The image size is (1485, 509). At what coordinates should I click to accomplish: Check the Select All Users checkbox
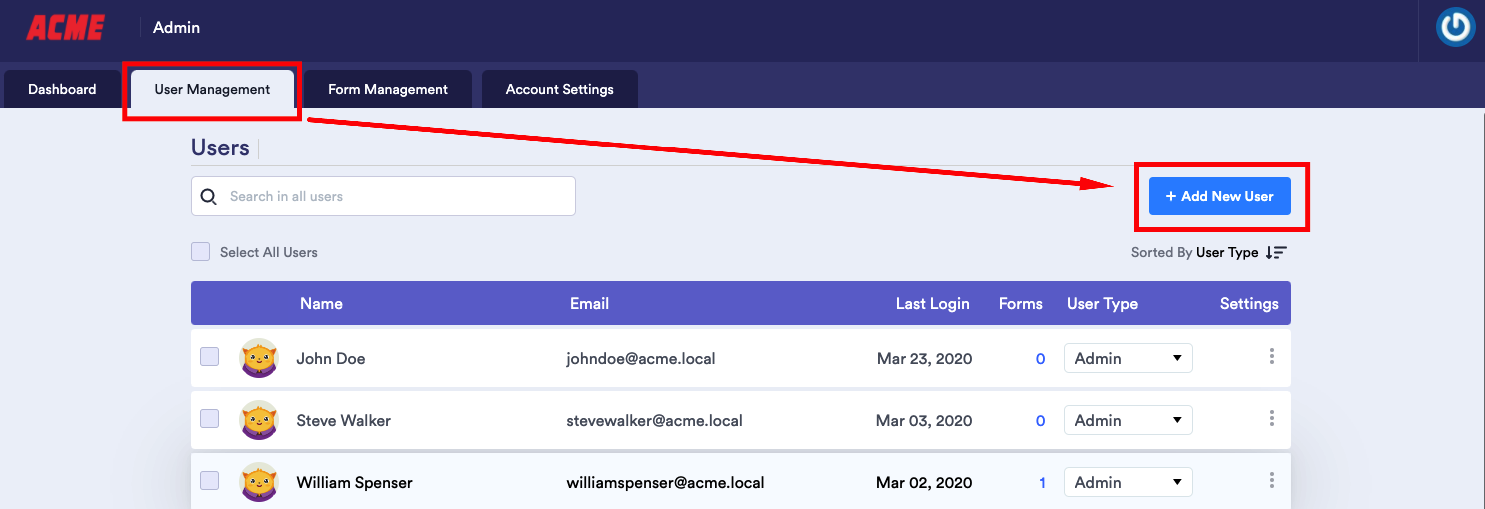(x=201, y=252)
